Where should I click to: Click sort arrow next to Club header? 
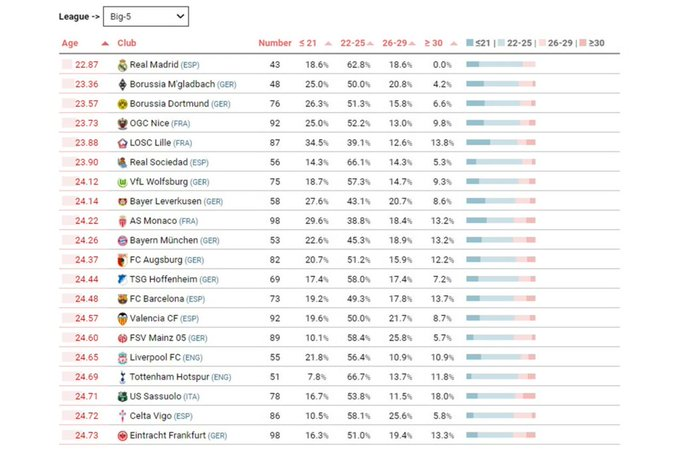coord(105,44)
